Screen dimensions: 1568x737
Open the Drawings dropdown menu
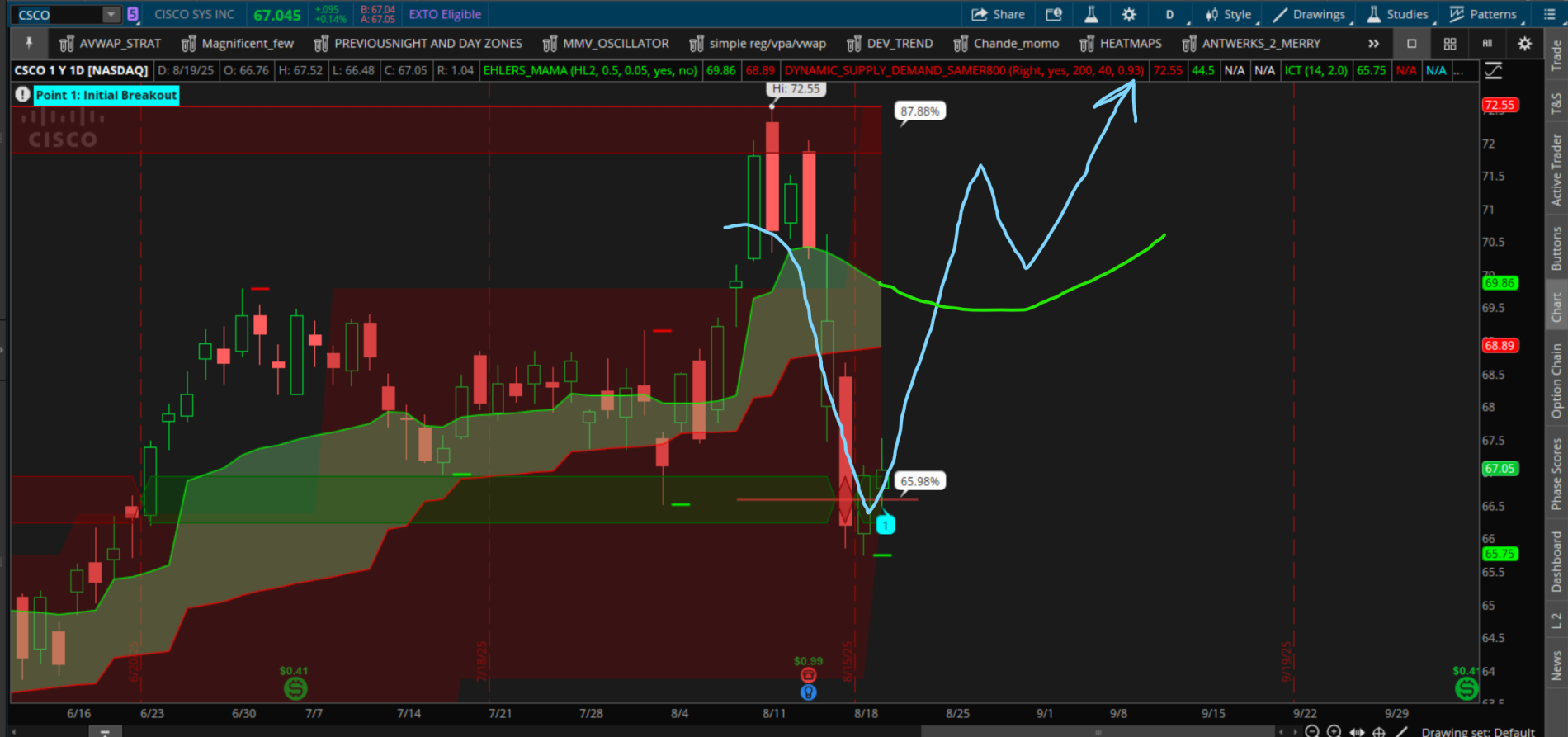pos(1310,14)
